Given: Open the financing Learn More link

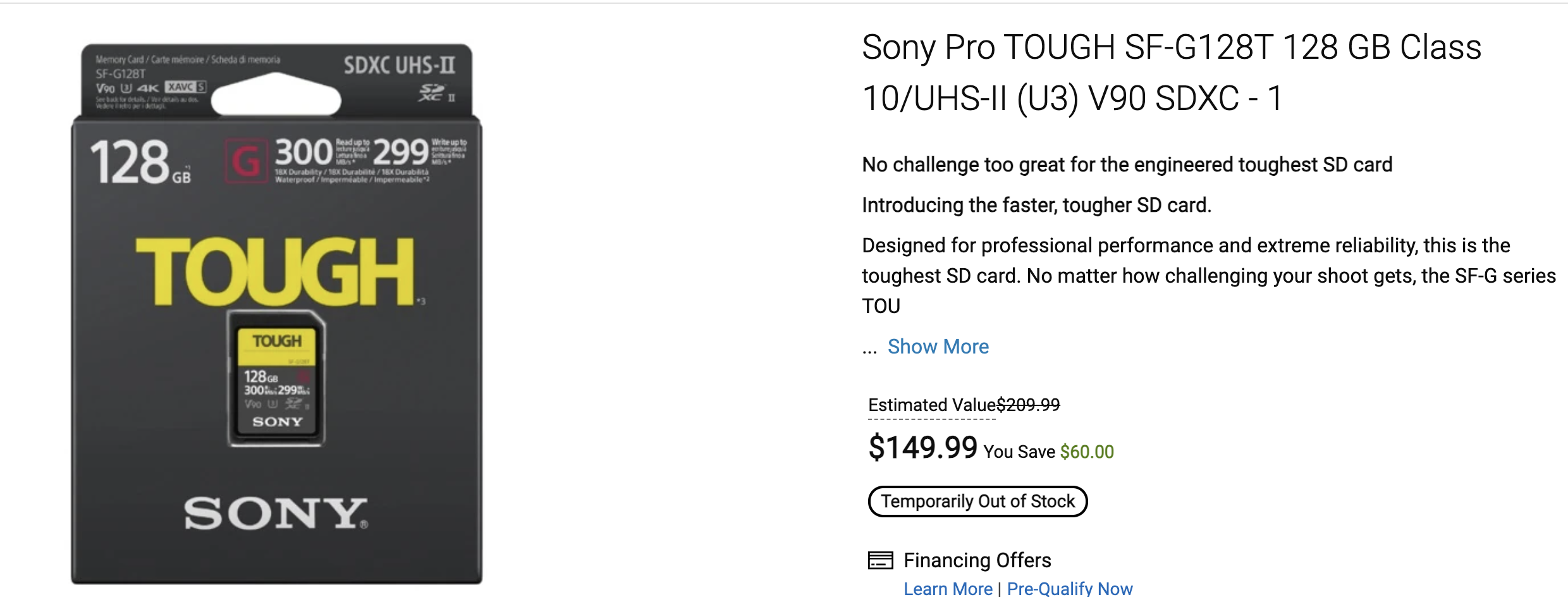Looking at the screenshot, I should click(947, 589).
